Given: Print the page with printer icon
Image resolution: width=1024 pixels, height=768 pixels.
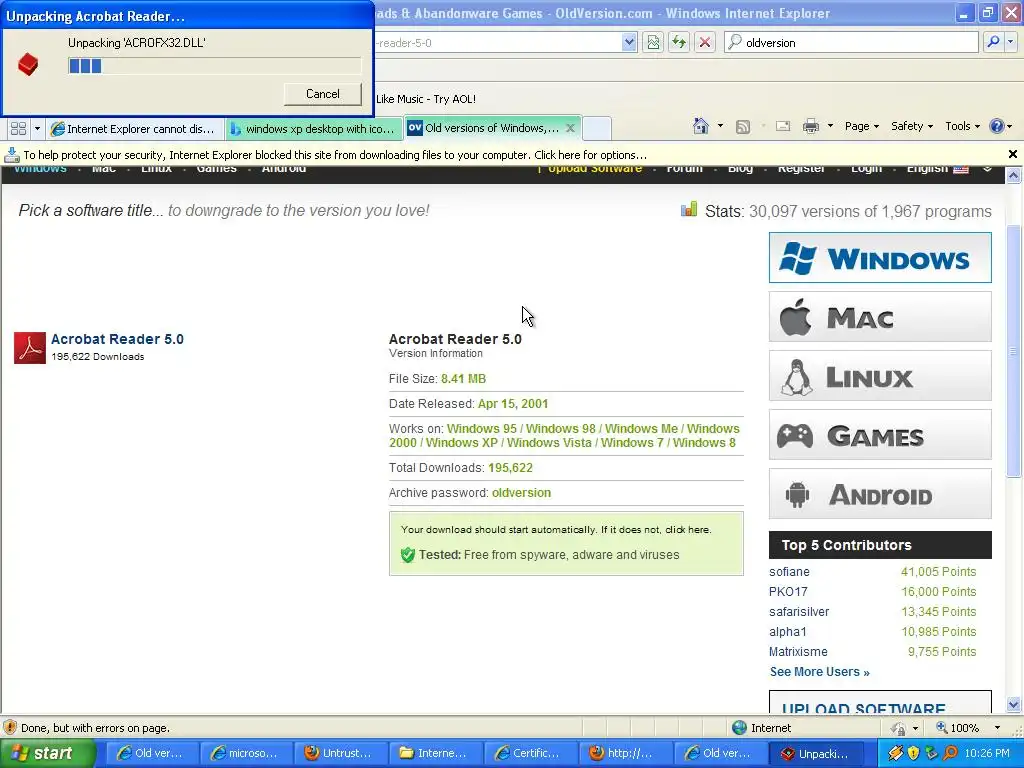Looking at the screenshot, I should click(811, 126).
